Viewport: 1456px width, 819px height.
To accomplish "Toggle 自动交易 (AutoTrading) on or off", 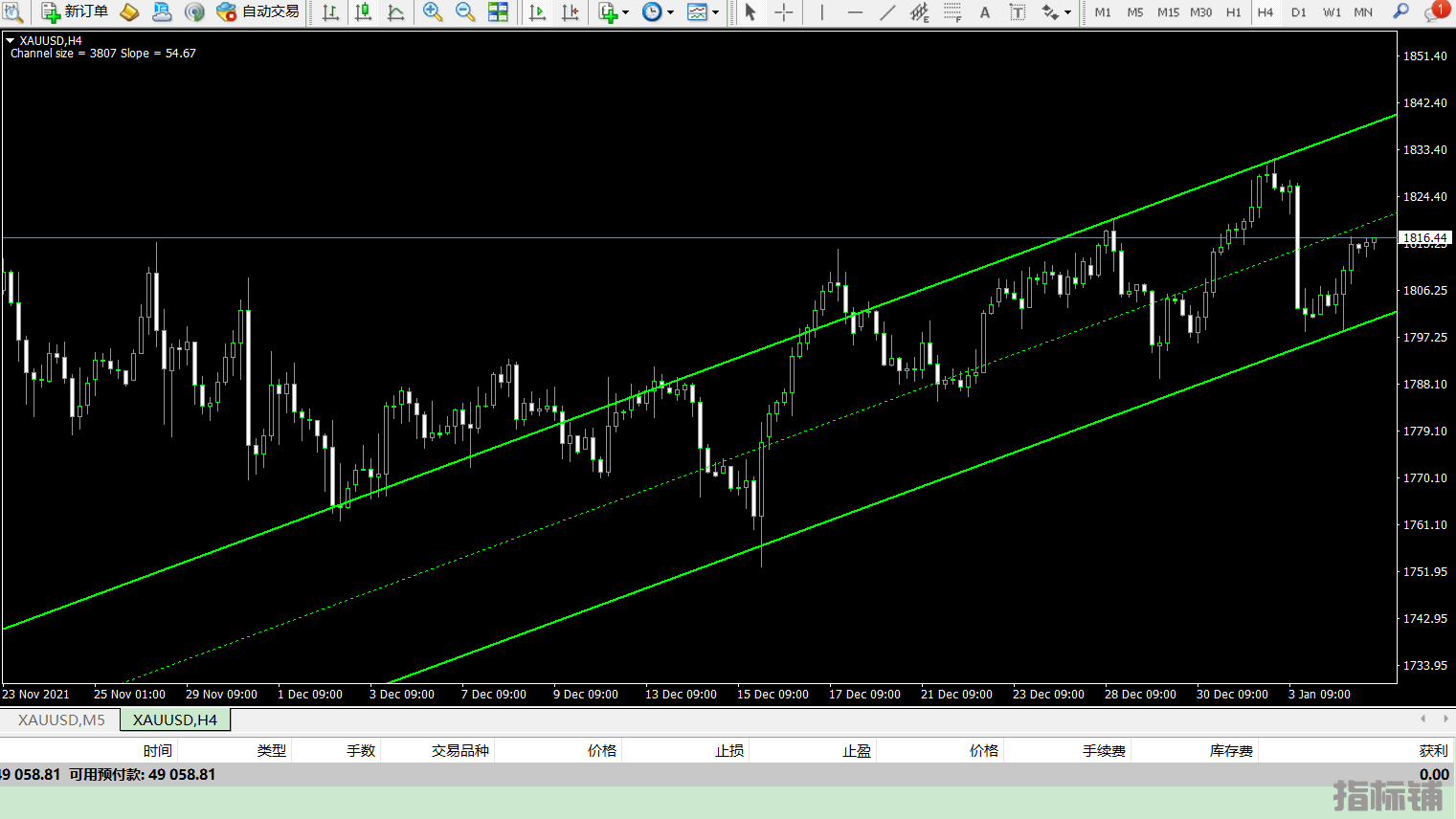I will [258, 11].
